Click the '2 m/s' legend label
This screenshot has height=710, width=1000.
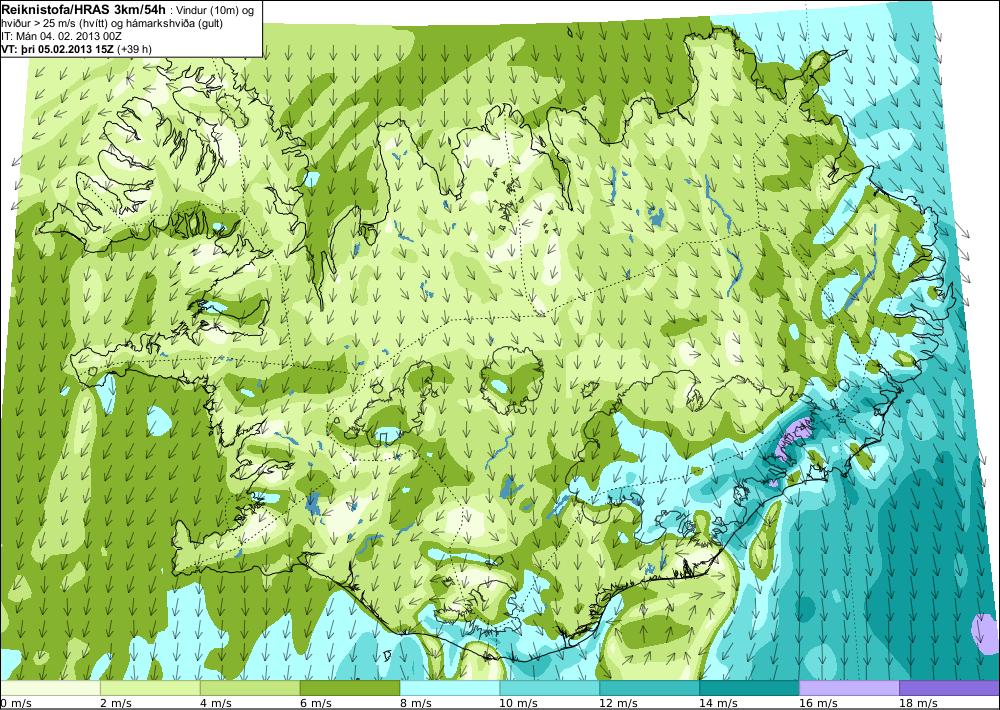pos(116,703)
